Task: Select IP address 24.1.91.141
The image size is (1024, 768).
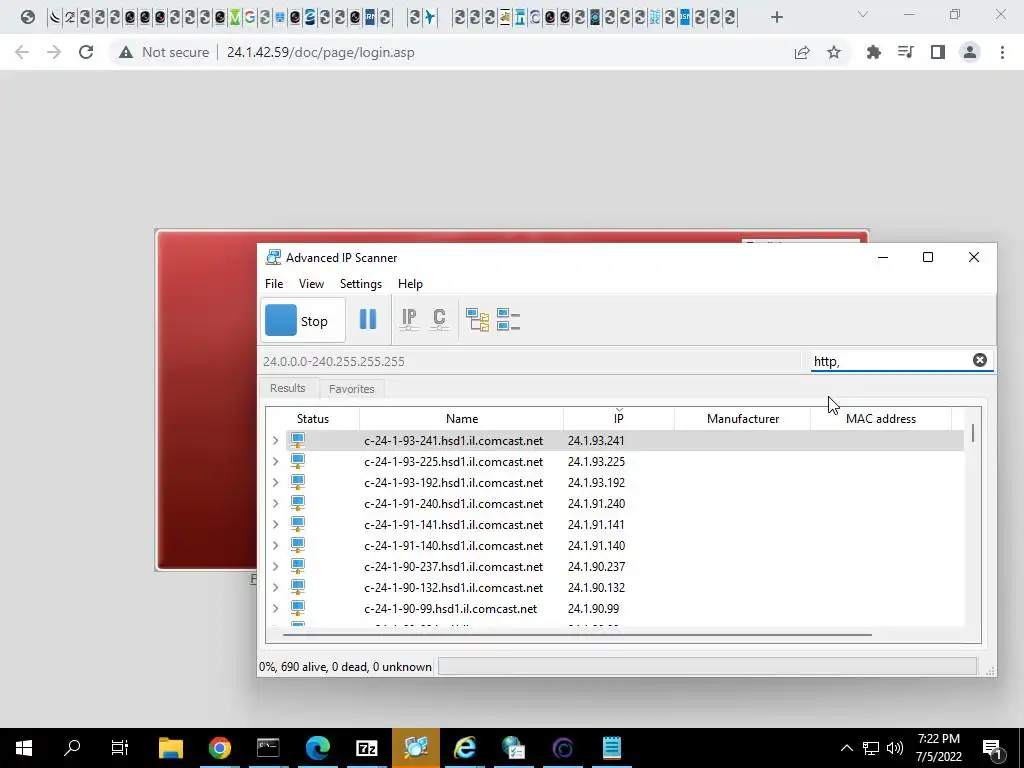Action: click(x=596, y=524)
